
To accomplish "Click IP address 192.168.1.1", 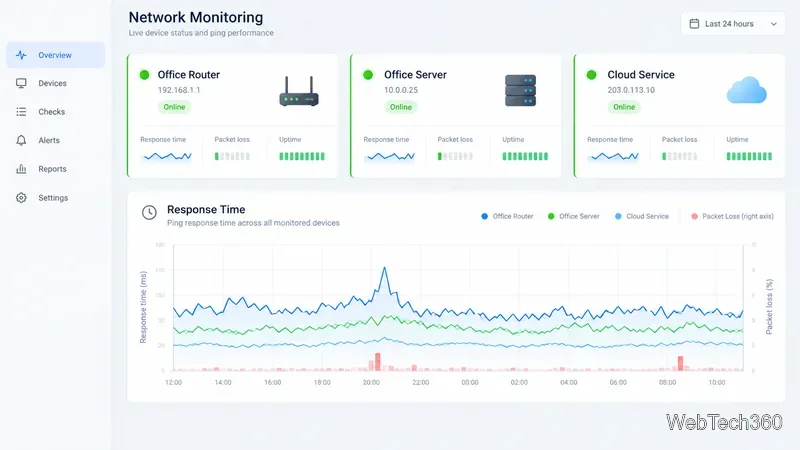I will click(x=179, y=90).
